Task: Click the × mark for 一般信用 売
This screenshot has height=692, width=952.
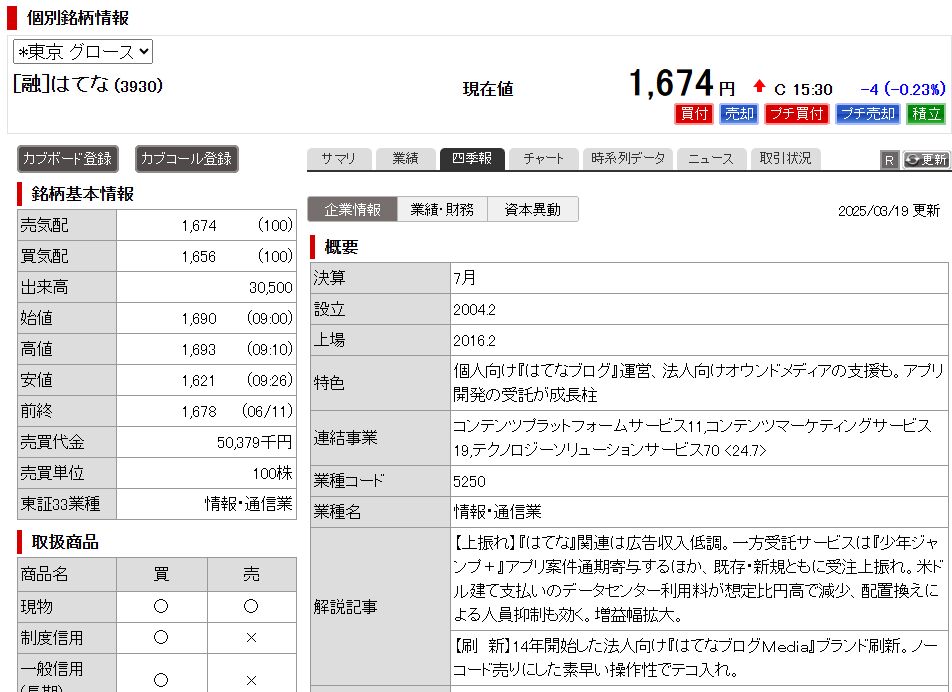Action: click(x=251, y=681)
